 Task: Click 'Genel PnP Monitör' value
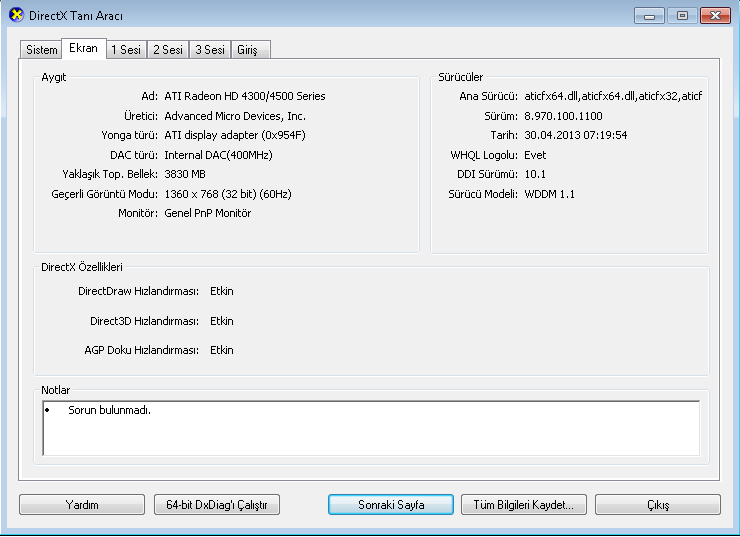207,213
